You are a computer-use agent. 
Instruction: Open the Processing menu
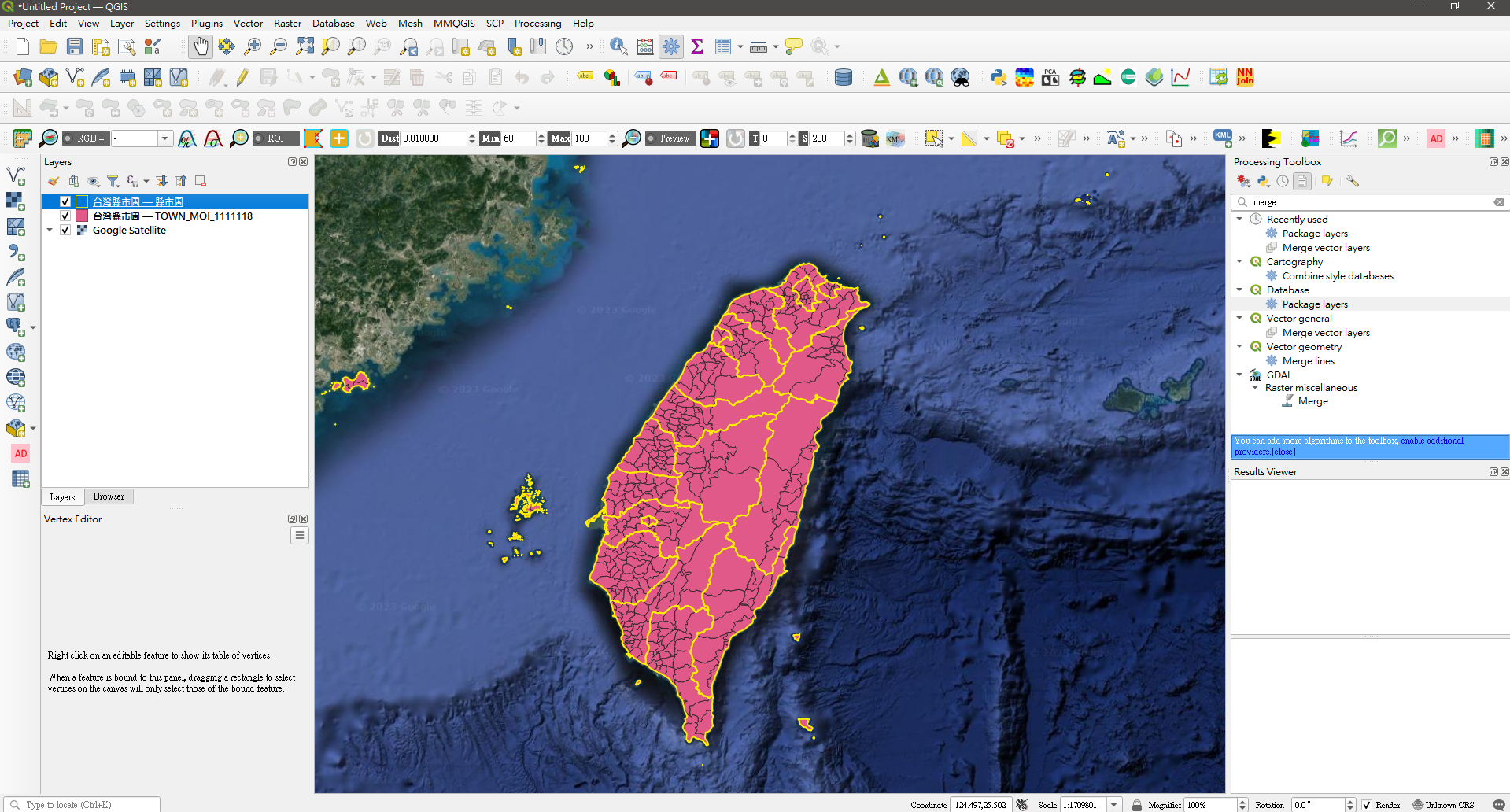[x=537, y=24]
